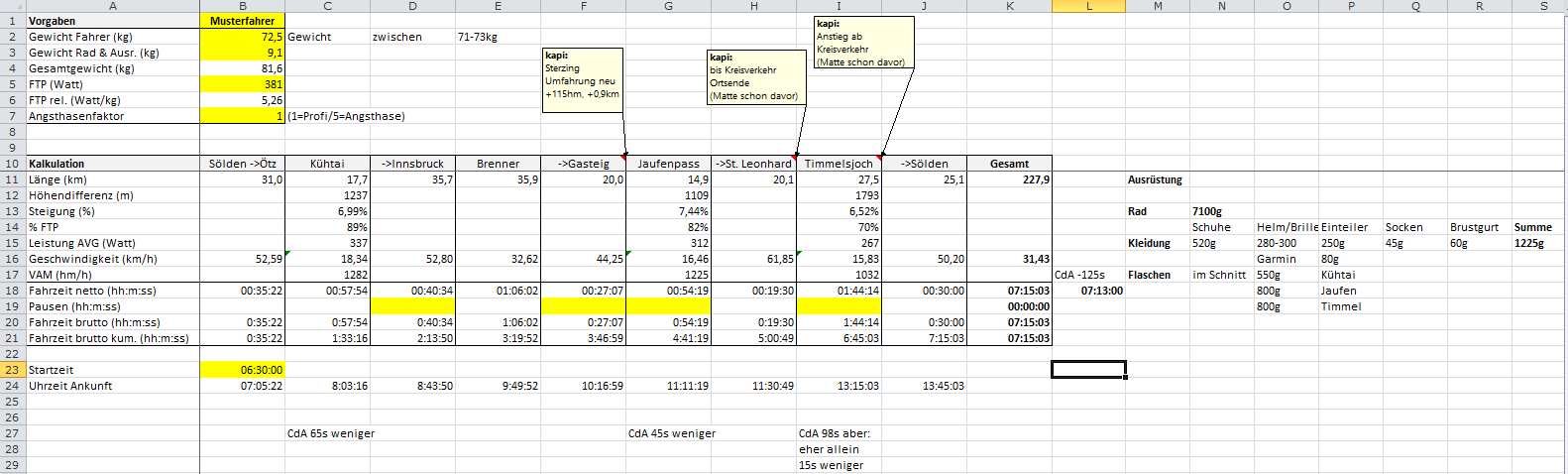Select the column L header
1568x474 pixels.
click(x=1088, y=6)
